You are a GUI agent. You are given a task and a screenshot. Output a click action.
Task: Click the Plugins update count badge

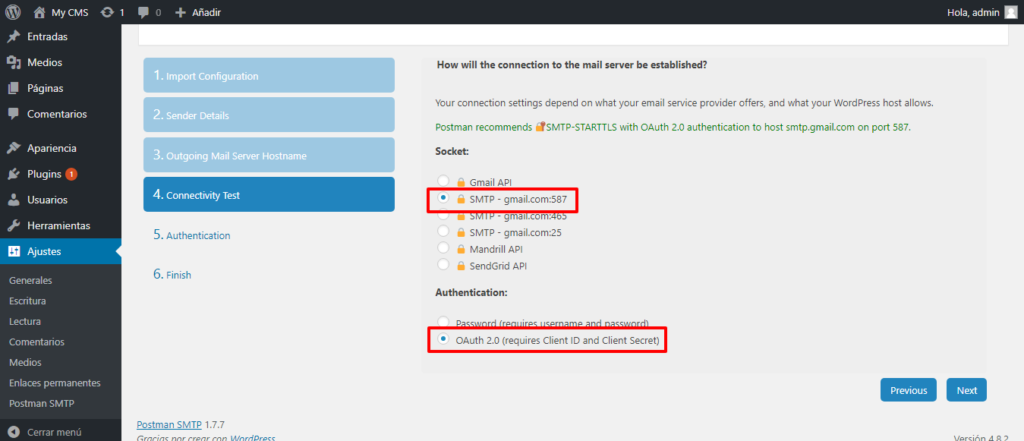(71, 174)
